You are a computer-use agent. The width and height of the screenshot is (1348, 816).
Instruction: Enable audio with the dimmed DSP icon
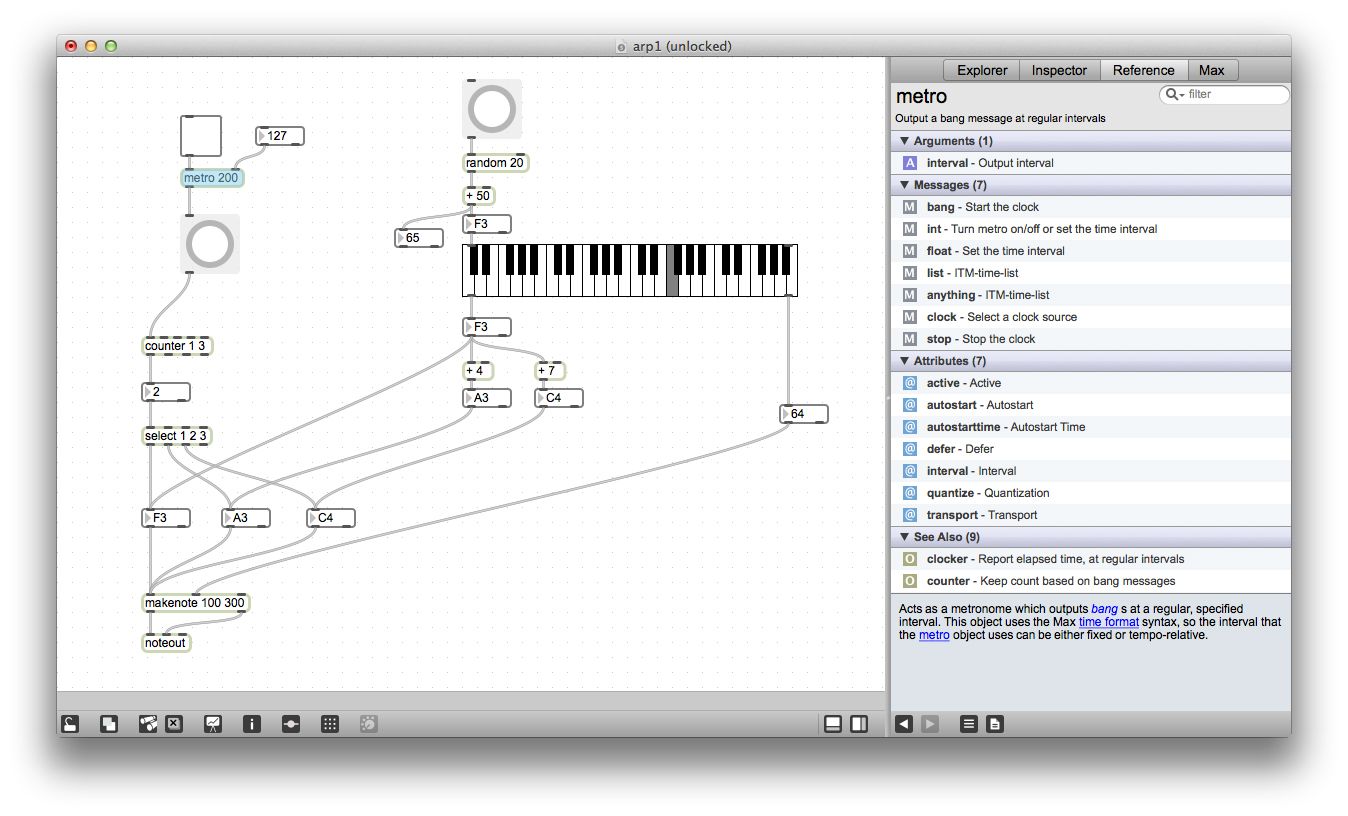point(368,723)
